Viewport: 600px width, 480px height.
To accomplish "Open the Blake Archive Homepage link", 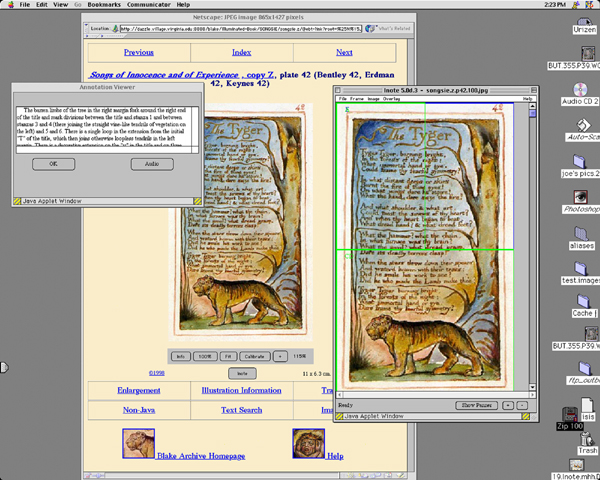I will 201,456.
